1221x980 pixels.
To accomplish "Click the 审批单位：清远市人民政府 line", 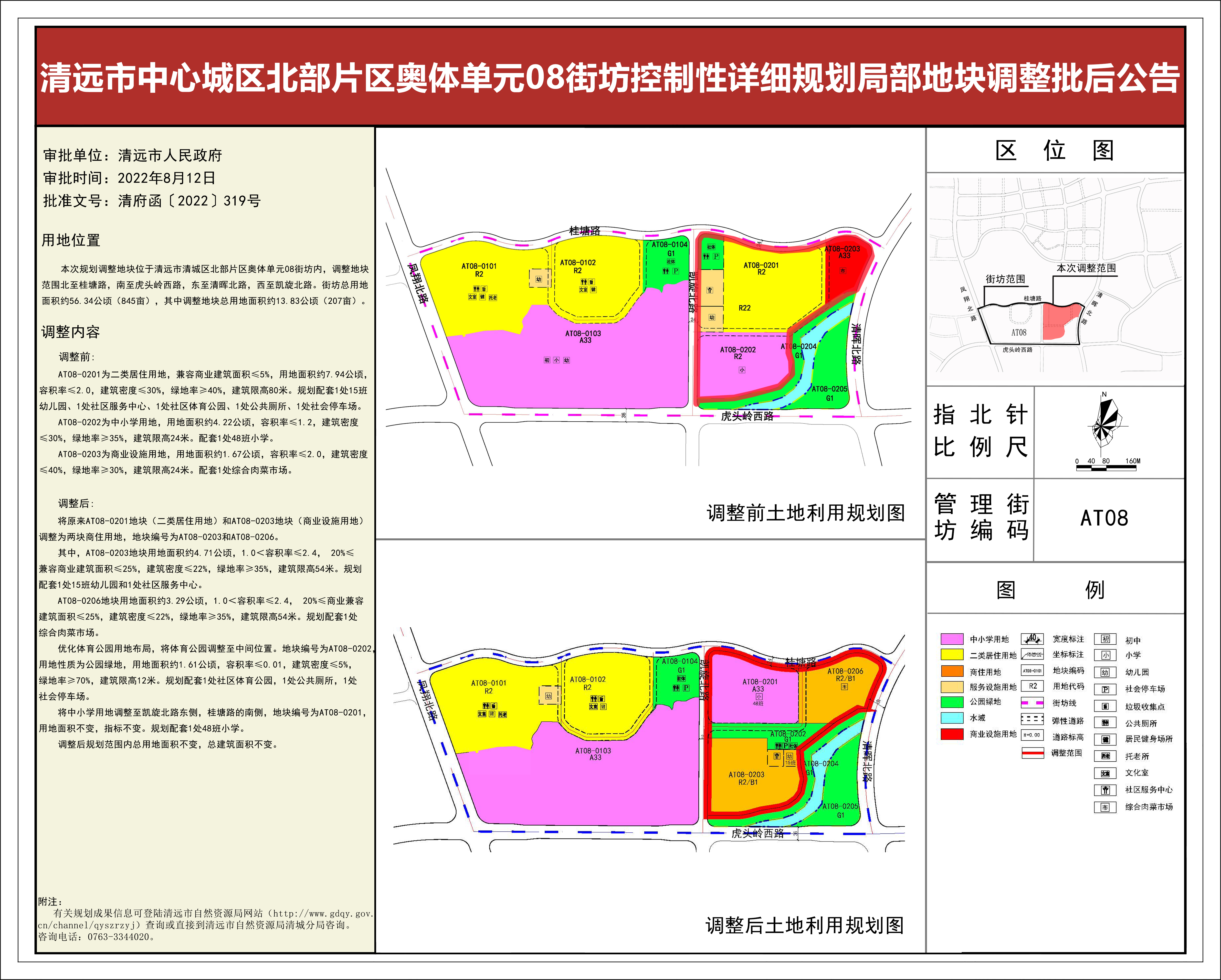I will click(x=133, y=155).
